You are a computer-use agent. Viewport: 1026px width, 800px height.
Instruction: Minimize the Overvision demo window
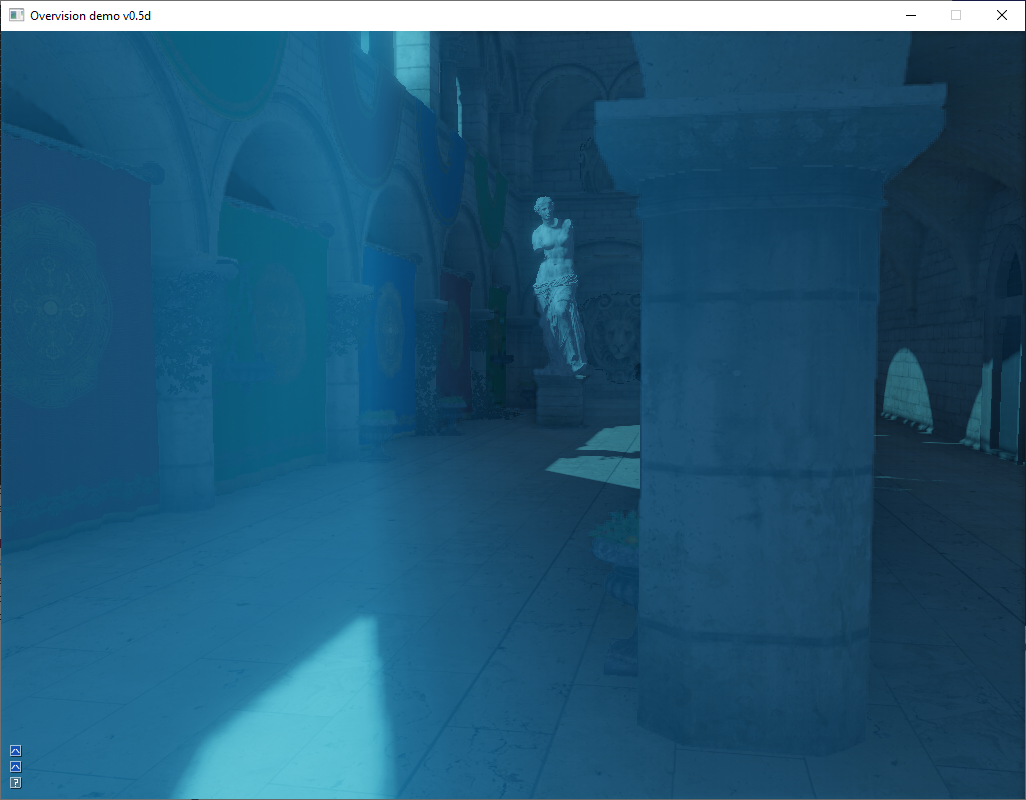(x=910, y=15)
